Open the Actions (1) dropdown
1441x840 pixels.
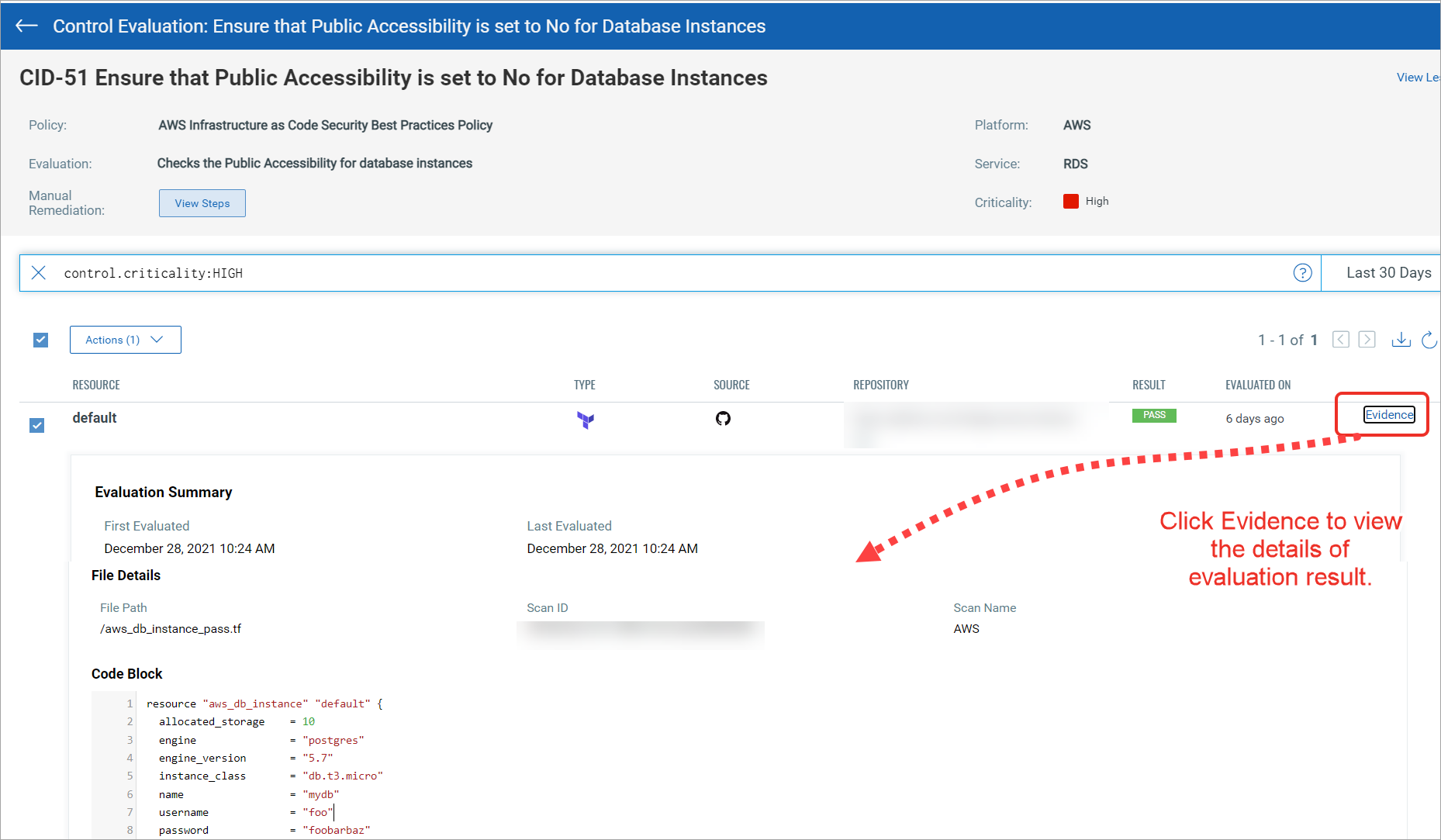(126, 340)
